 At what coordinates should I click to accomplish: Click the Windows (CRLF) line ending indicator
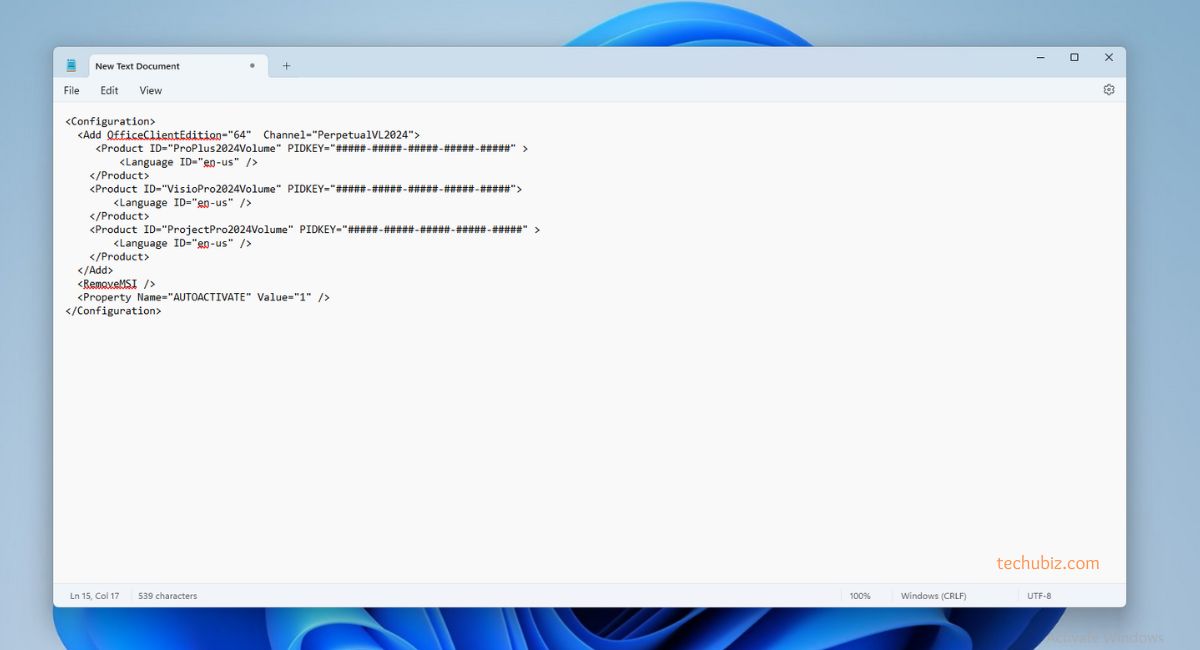click(933, 596)
